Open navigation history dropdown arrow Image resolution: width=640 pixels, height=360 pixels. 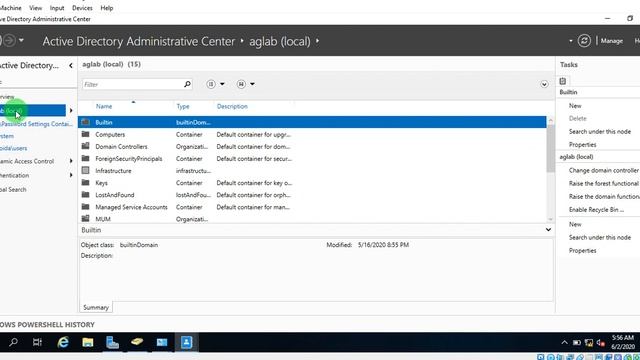pyautogui.click(x=21, y=40)
